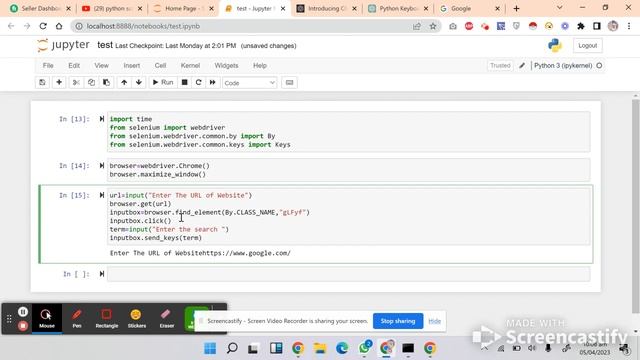Image resolution: width=640 pixels, height=360 pixels.
Task: Click the Jupyter logo
Action: click(x=64, y=45)
